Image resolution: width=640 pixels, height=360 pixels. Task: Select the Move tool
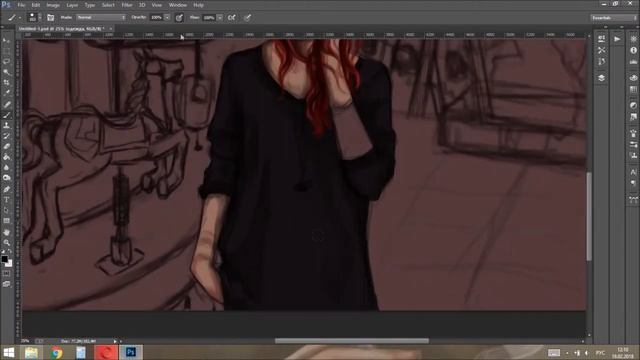click(7, 40)
